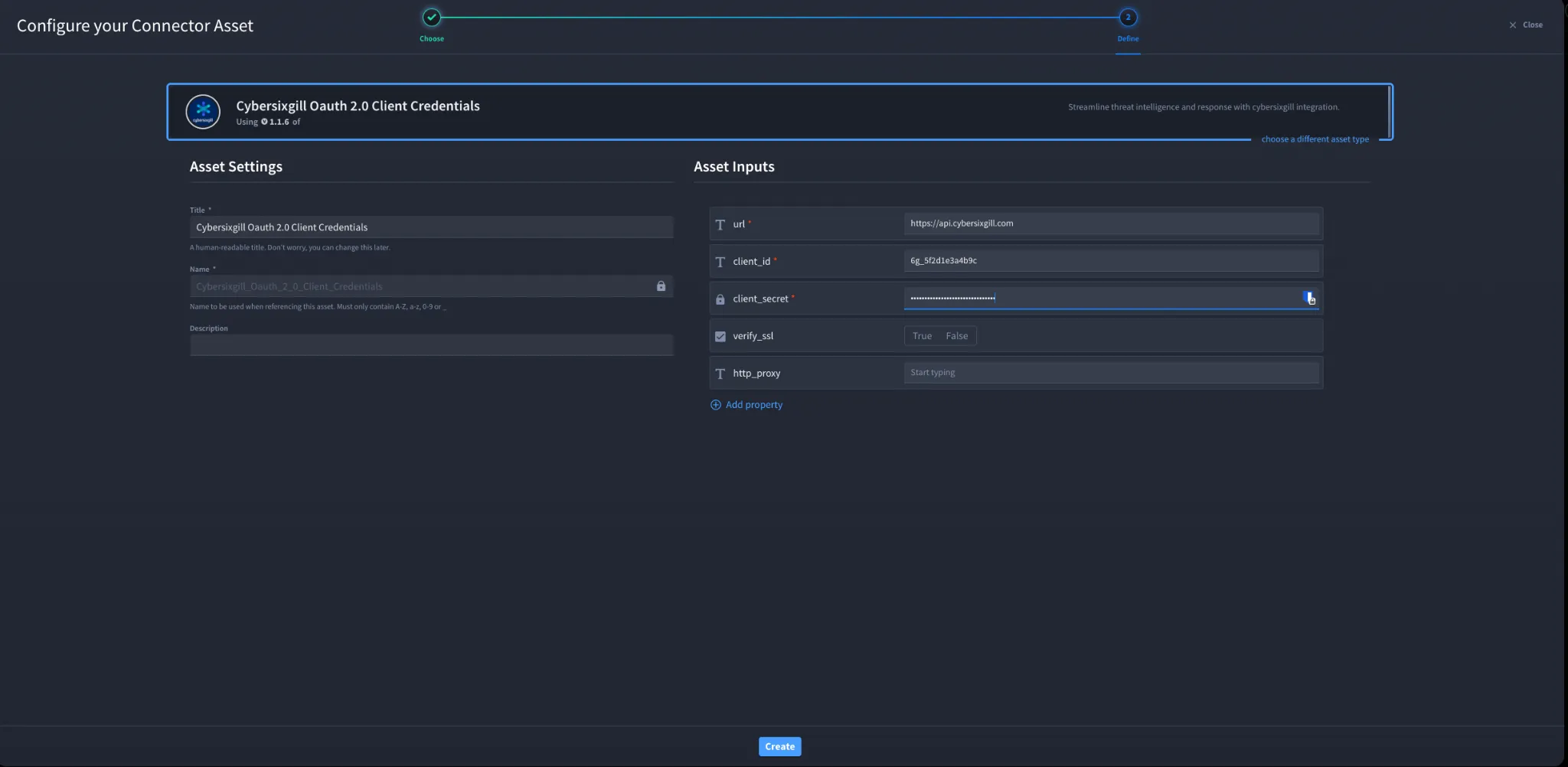
Task: Focus the Description input field
Action: (x=431, y=345)
